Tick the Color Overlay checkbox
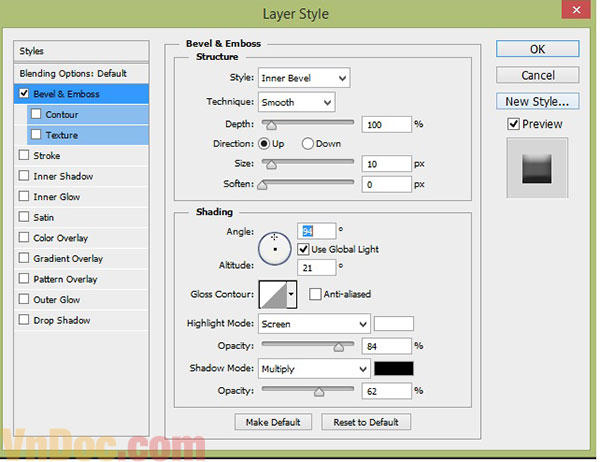 24,237
